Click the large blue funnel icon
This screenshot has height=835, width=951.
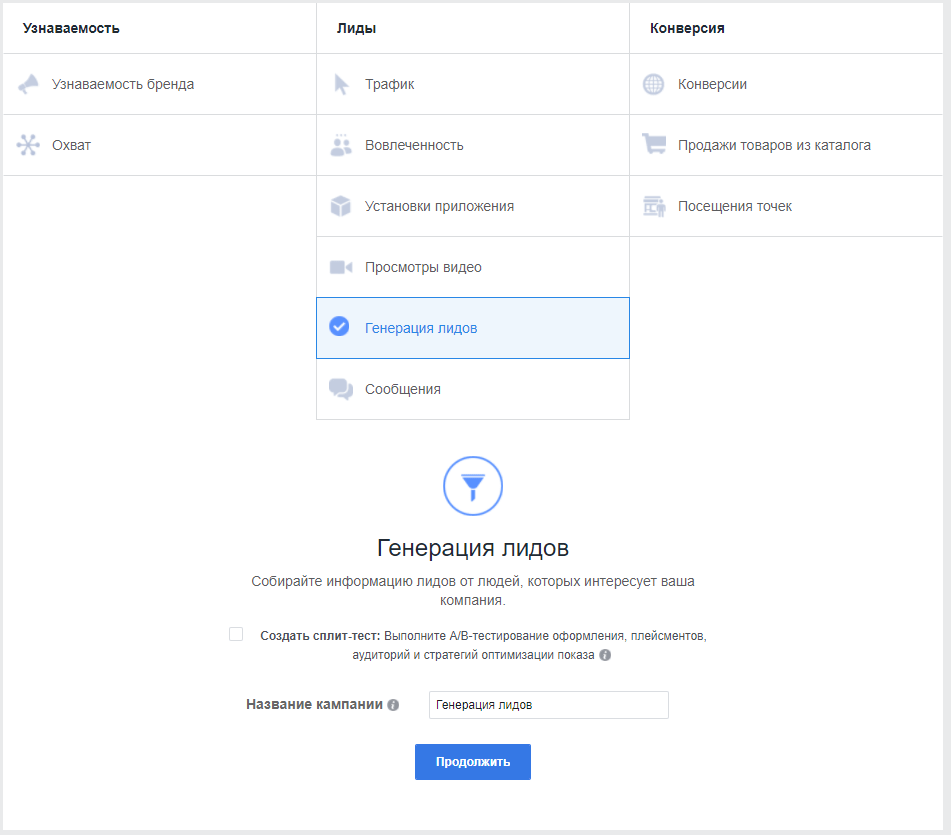(472, 486)
